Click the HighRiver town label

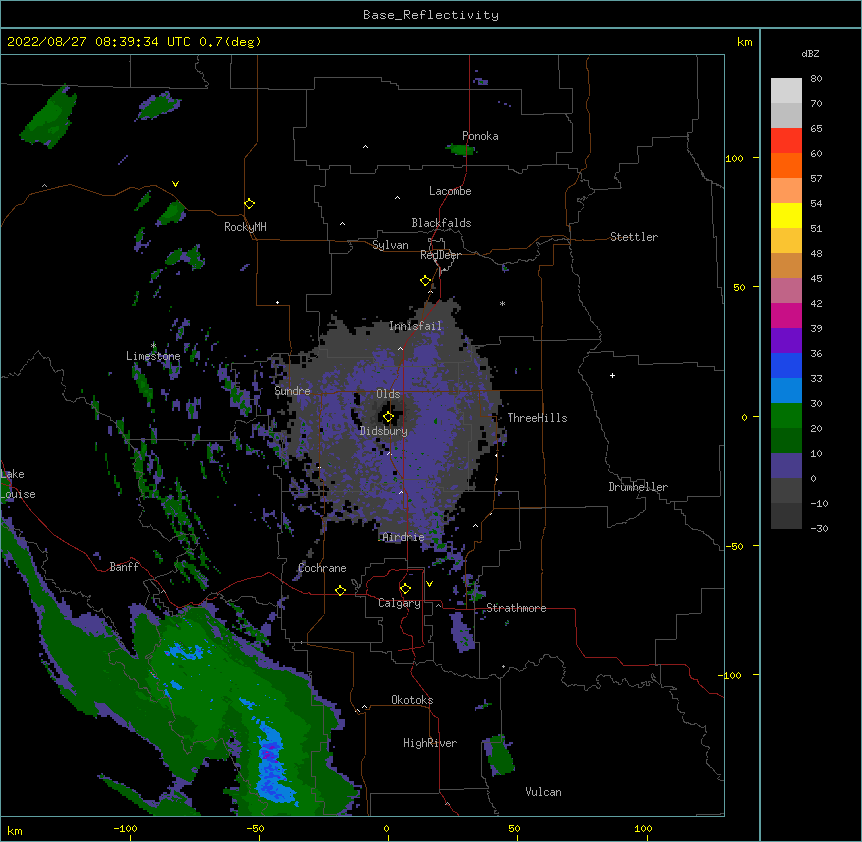(430, 743)
